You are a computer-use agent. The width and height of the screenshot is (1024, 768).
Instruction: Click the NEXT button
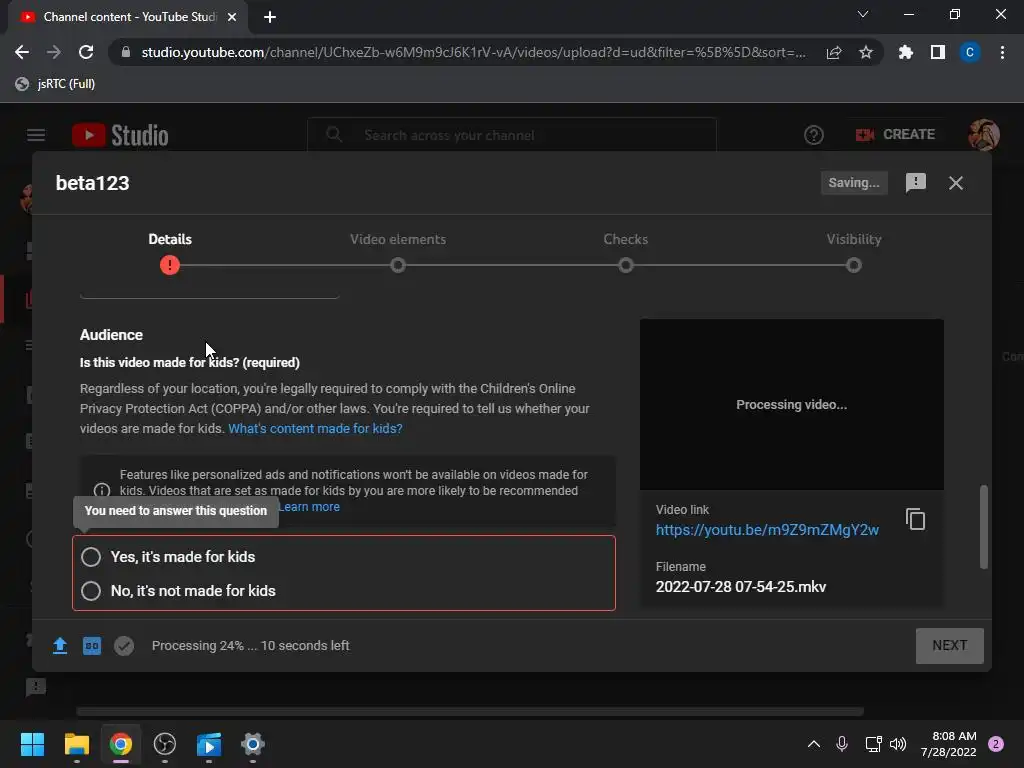[x=950, y=646]
